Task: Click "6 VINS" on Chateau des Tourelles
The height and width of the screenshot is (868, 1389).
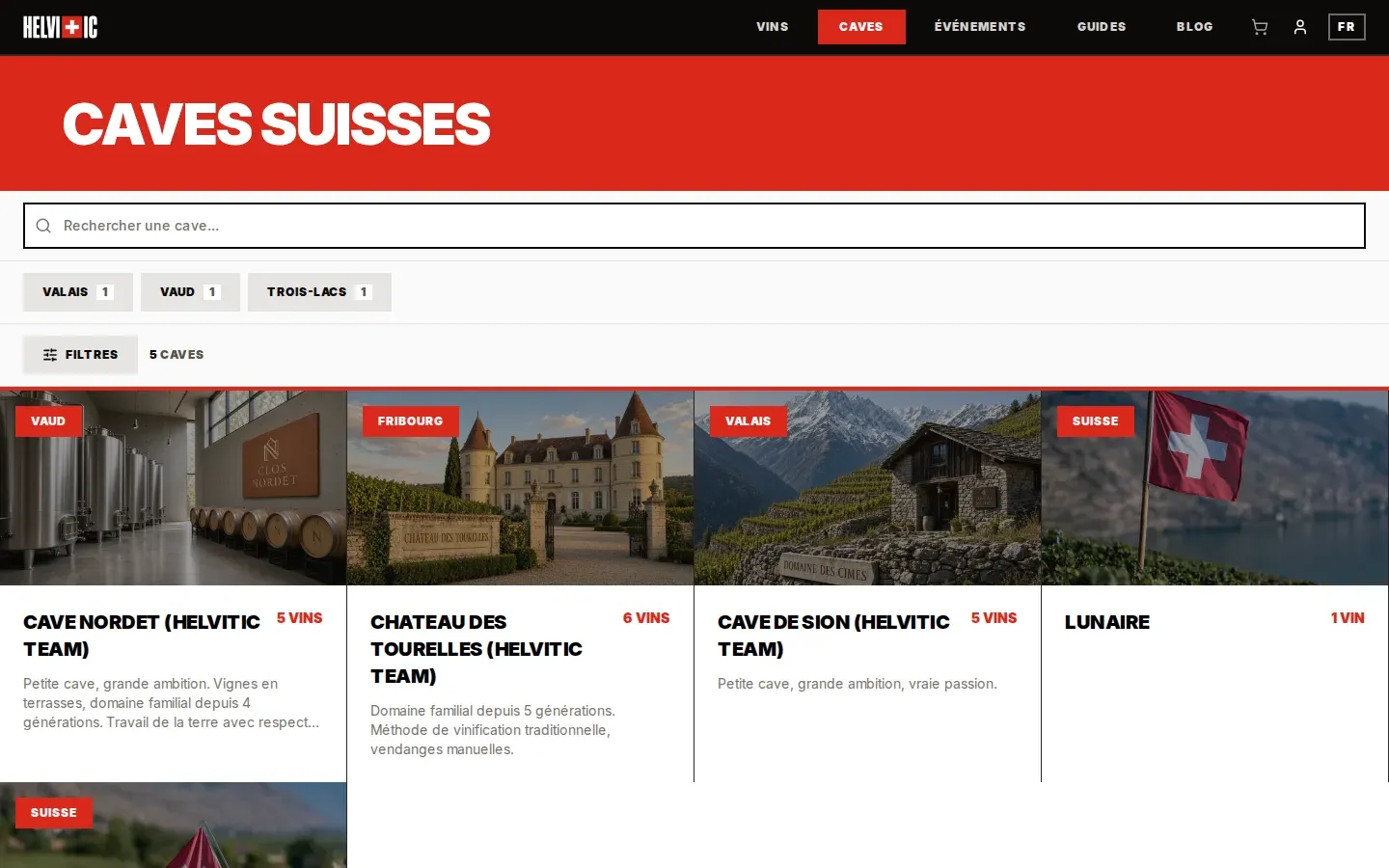Action: point(646,618)
